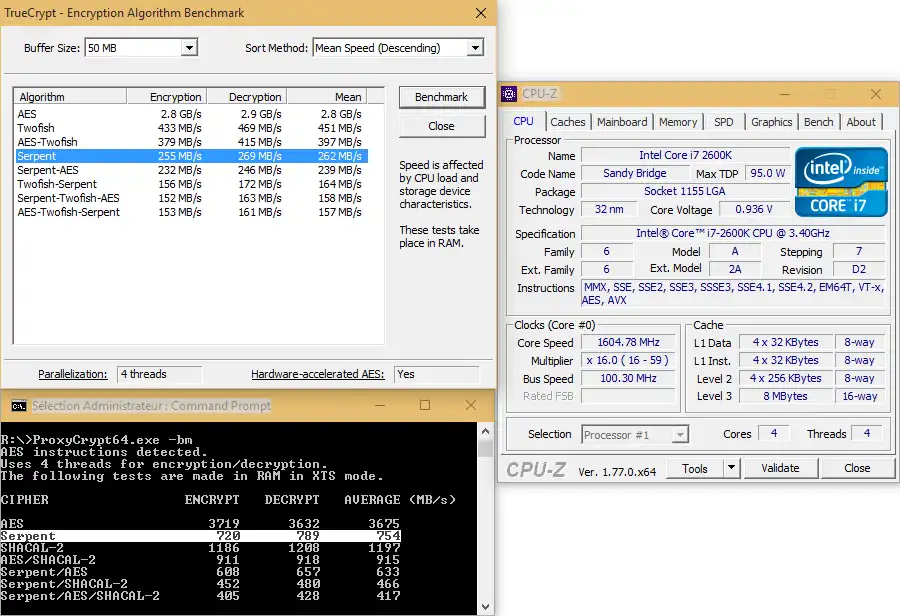Click the Threads count field in CPU-Z
The height and width of the screenshot is (616, 900).
pyautogui.click(x=867, y=434)
